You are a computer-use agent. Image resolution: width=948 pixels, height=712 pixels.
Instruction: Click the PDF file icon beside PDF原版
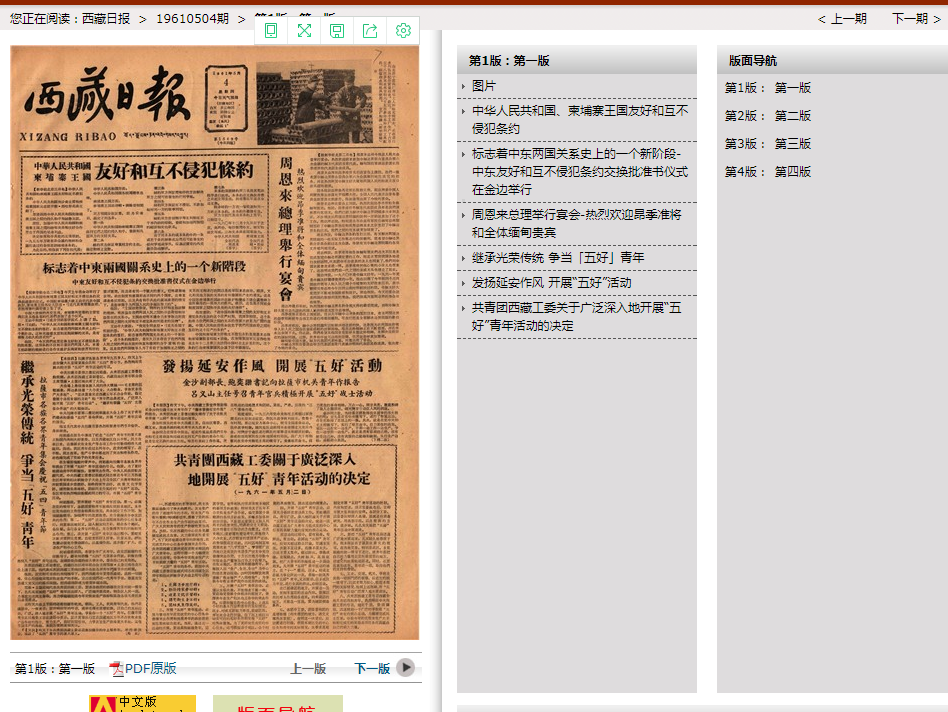(x=116, y=668)
